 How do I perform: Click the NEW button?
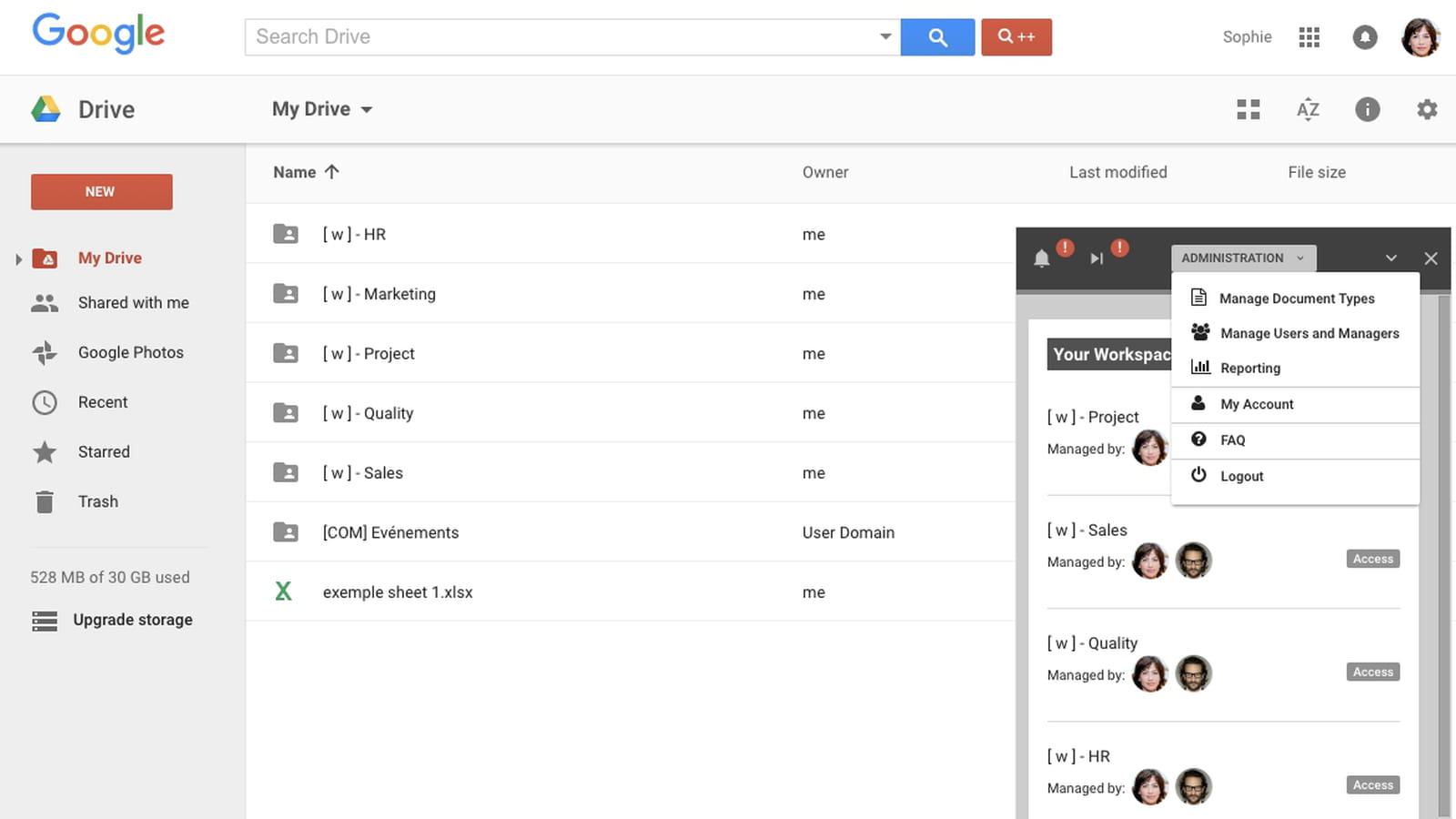point(101,192)
